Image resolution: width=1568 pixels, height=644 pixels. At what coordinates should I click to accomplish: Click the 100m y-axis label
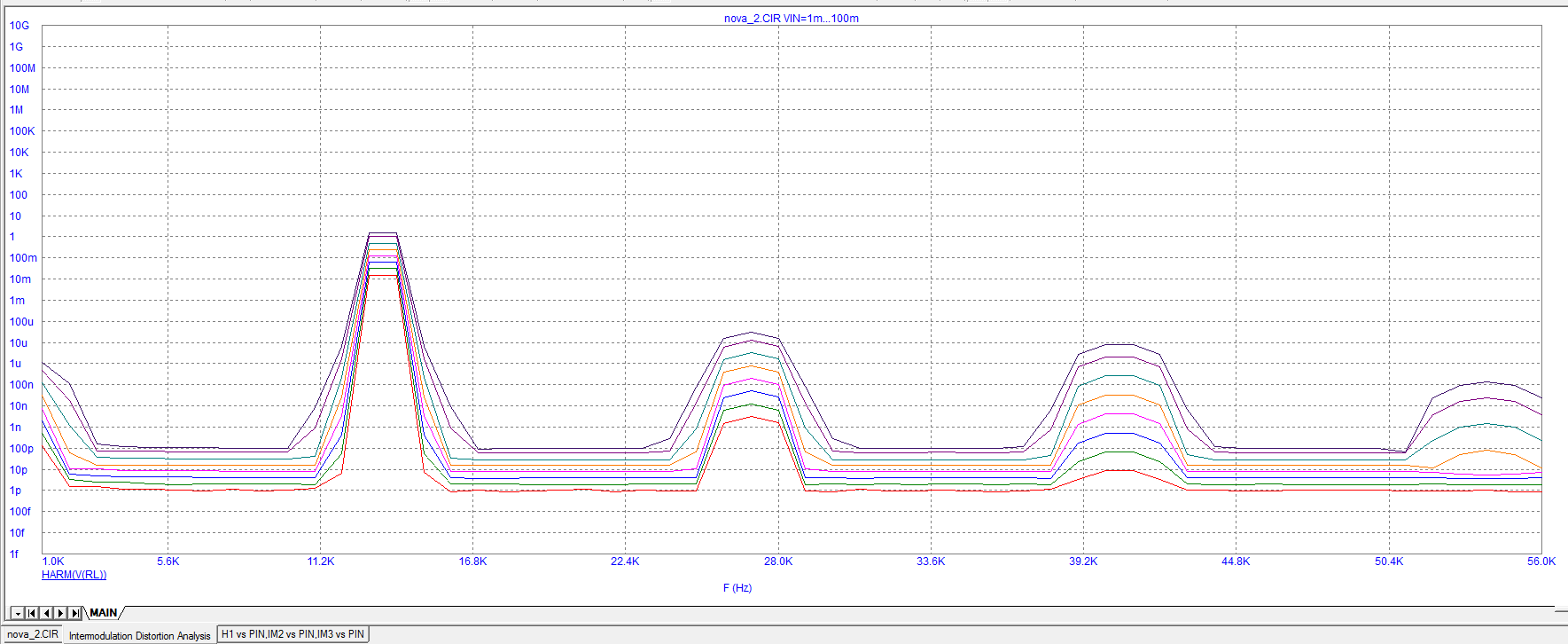pos(23,258)
